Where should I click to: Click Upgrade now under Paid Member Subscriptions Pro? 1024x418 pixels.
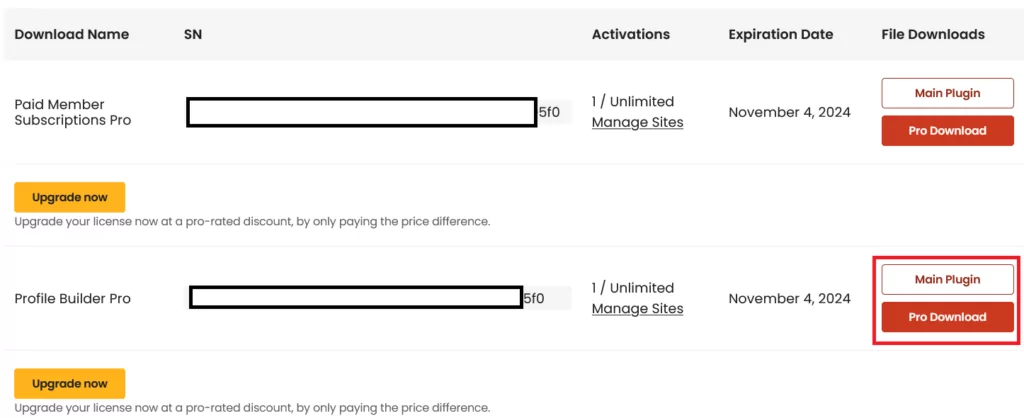[70, 197]
